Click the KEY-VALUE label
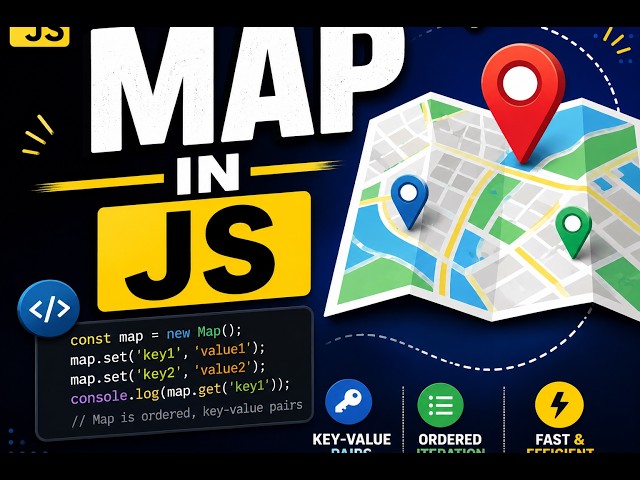The height and width of the screenshot is (480, 640). pos(351,439)
